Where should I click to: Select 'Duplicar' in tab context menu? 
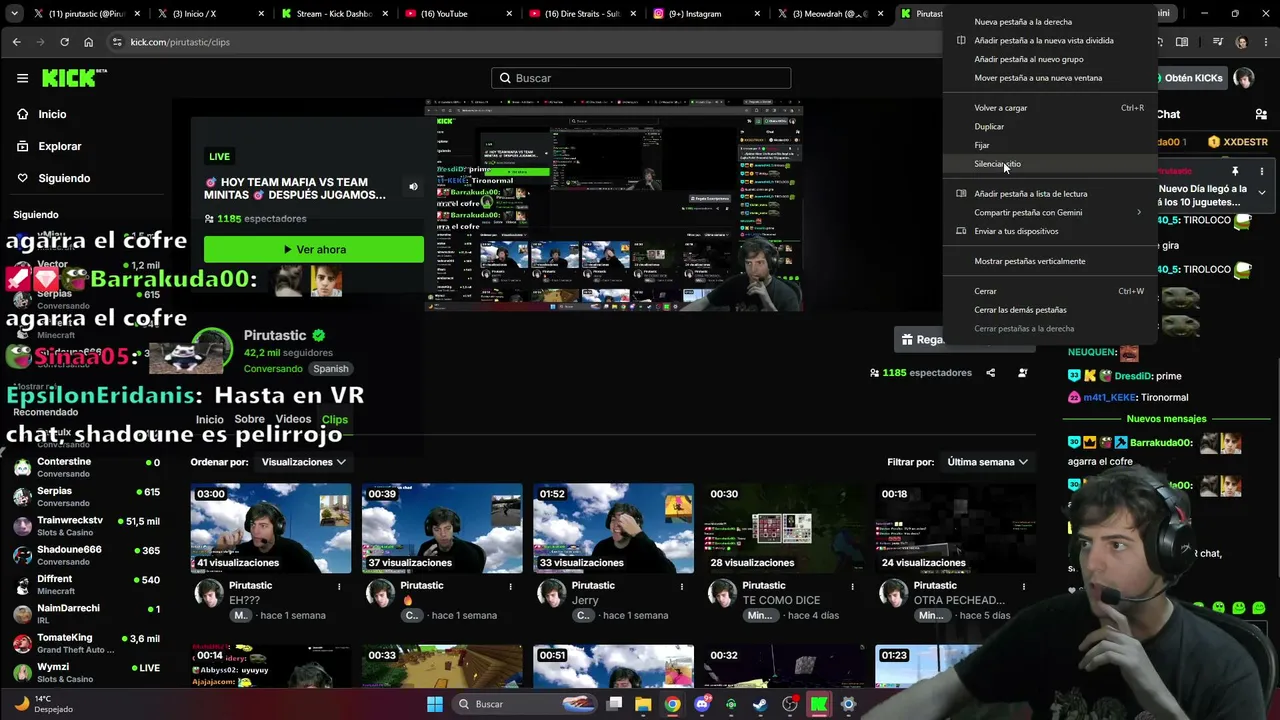[x=1050, y=126]
